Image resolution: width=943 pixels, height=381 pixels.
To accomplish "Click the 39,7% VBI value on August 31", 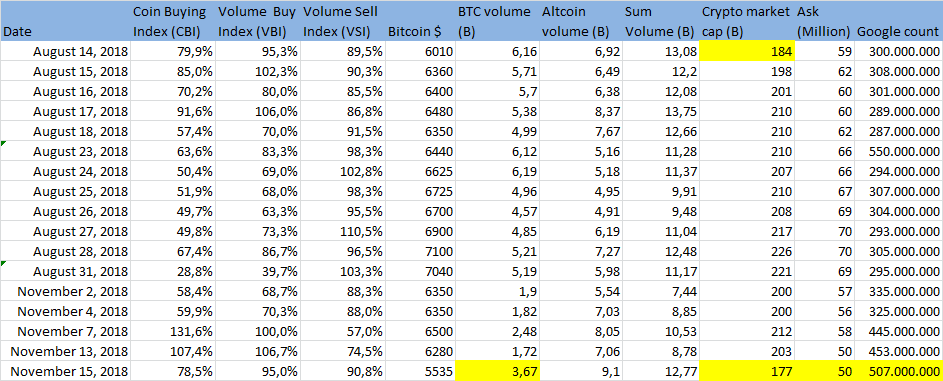I will click(258, 270).
